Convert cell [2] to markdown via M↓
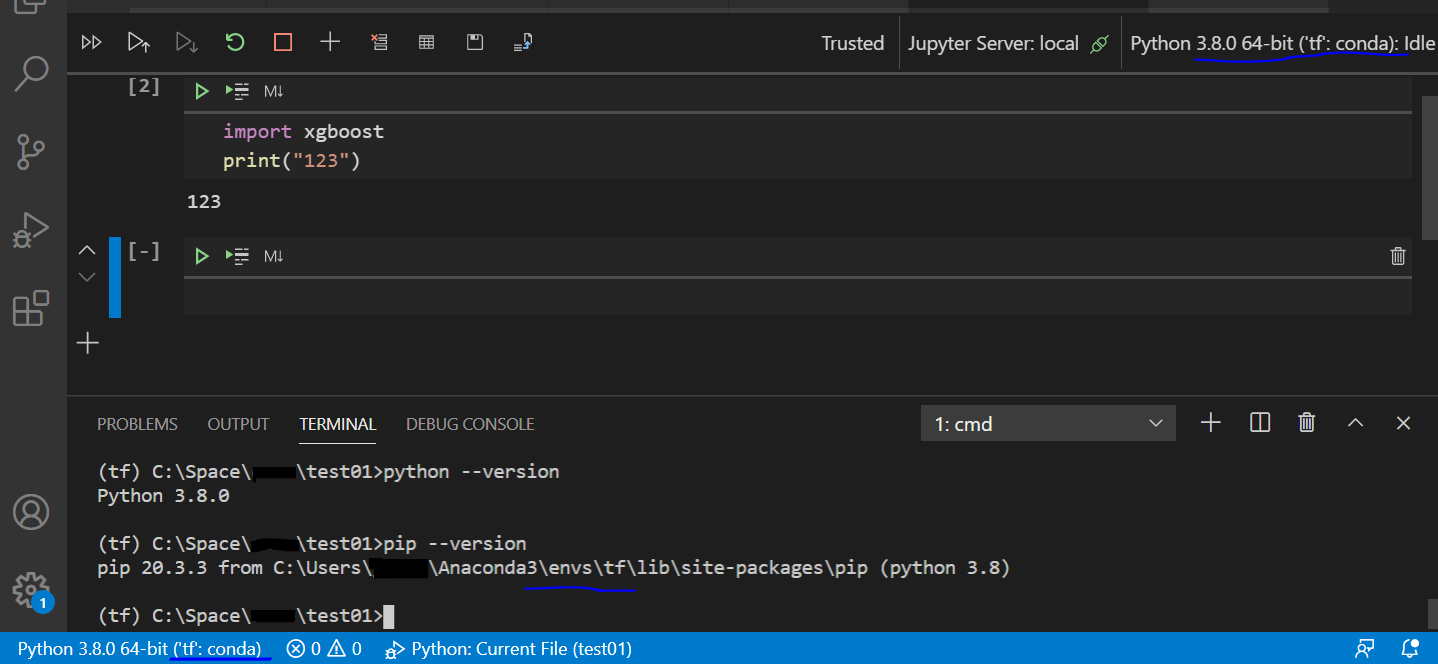1438x664 pixels. click(x=274, y=91)
